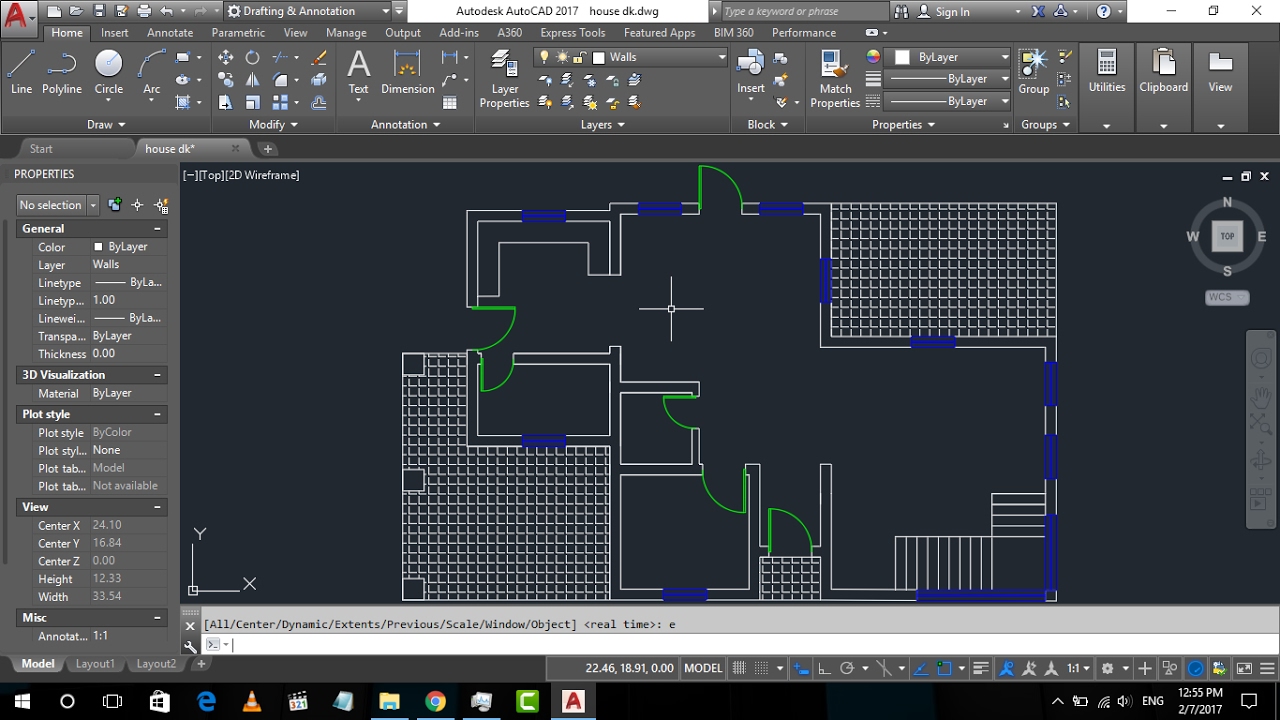Screen dimensions: 1280x720
Task: Pick the Mirror tool in Modify panel
Action: pyautogui.click(x=252, y=80)
